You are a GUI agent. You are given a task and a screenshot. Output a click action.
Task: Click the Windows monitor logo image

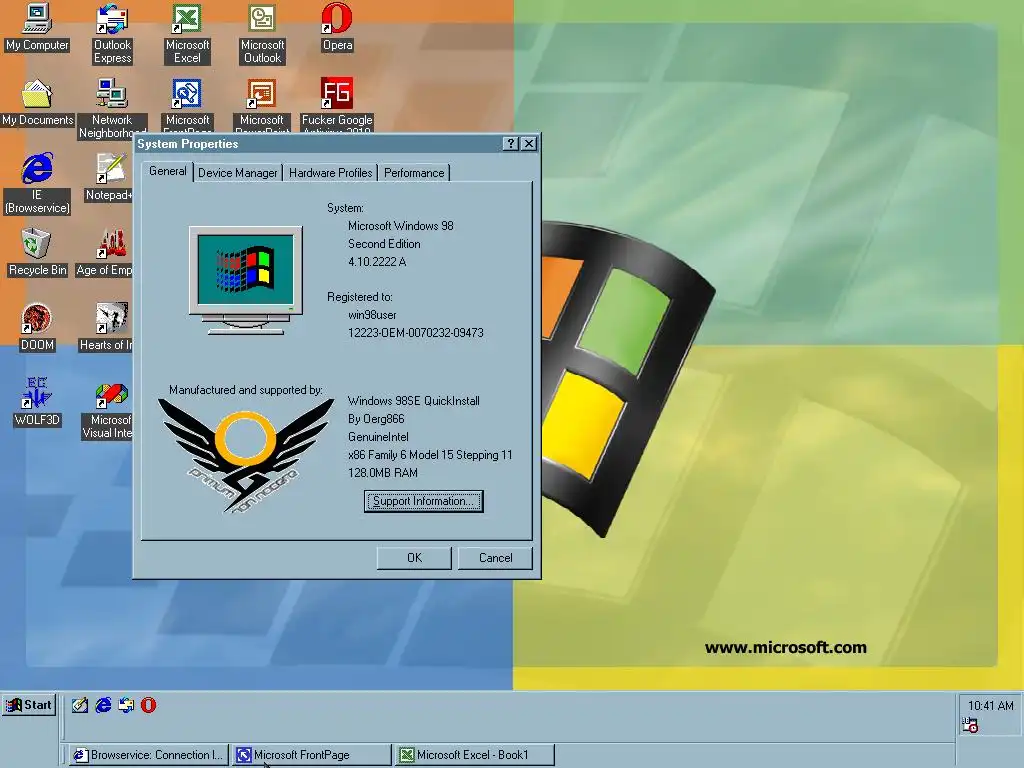point(246,280)
